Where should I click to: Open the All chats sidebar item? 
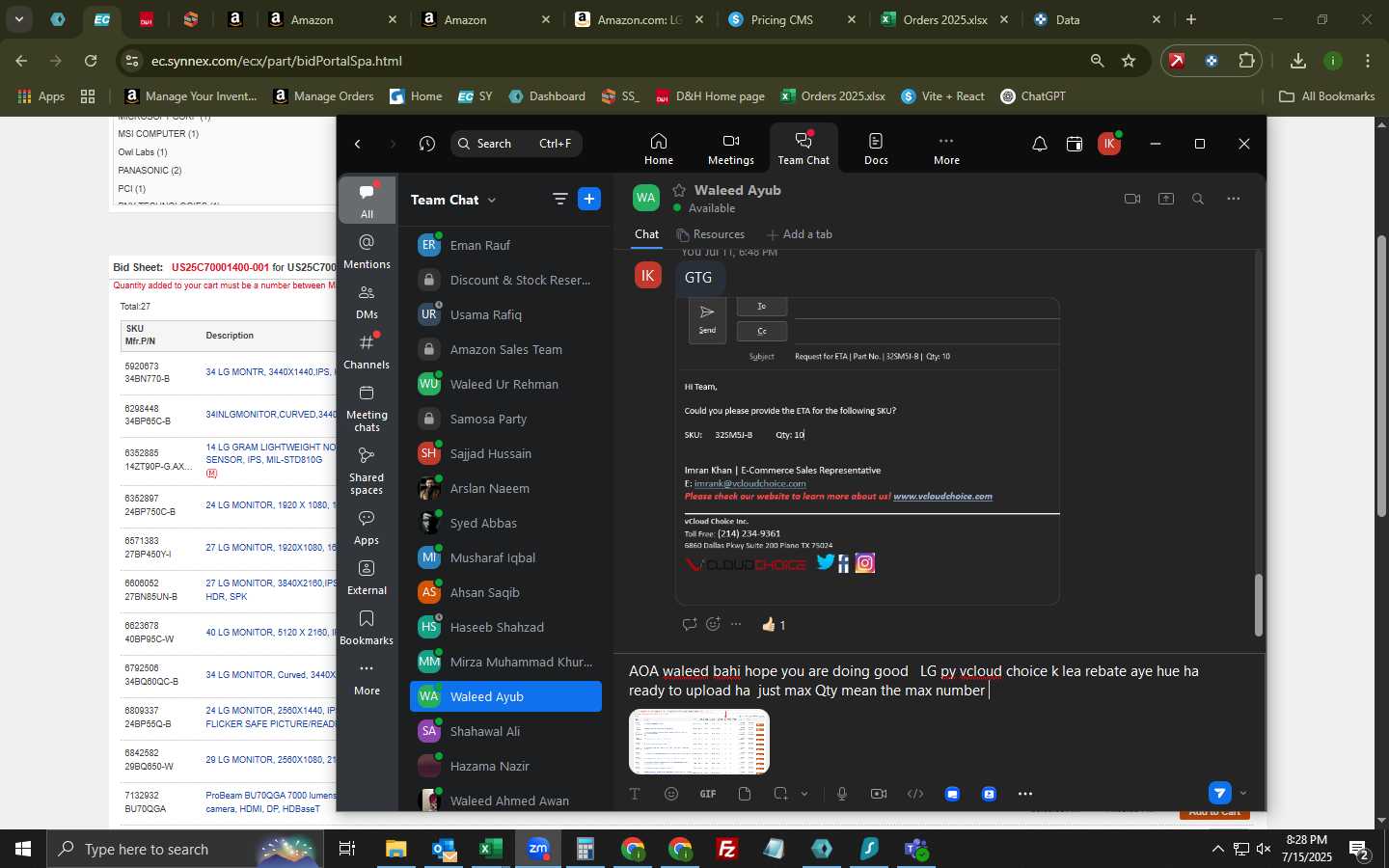pos(367,201)
